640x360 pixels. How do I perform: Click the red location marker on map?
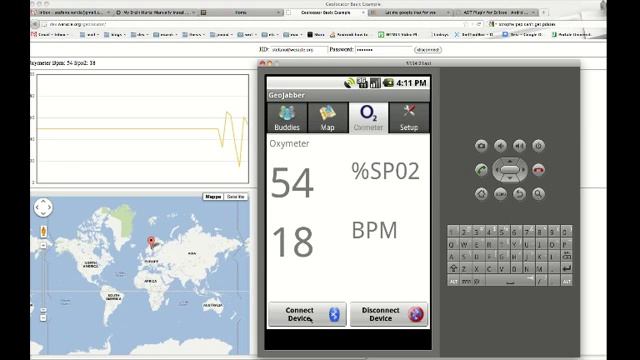151,242
